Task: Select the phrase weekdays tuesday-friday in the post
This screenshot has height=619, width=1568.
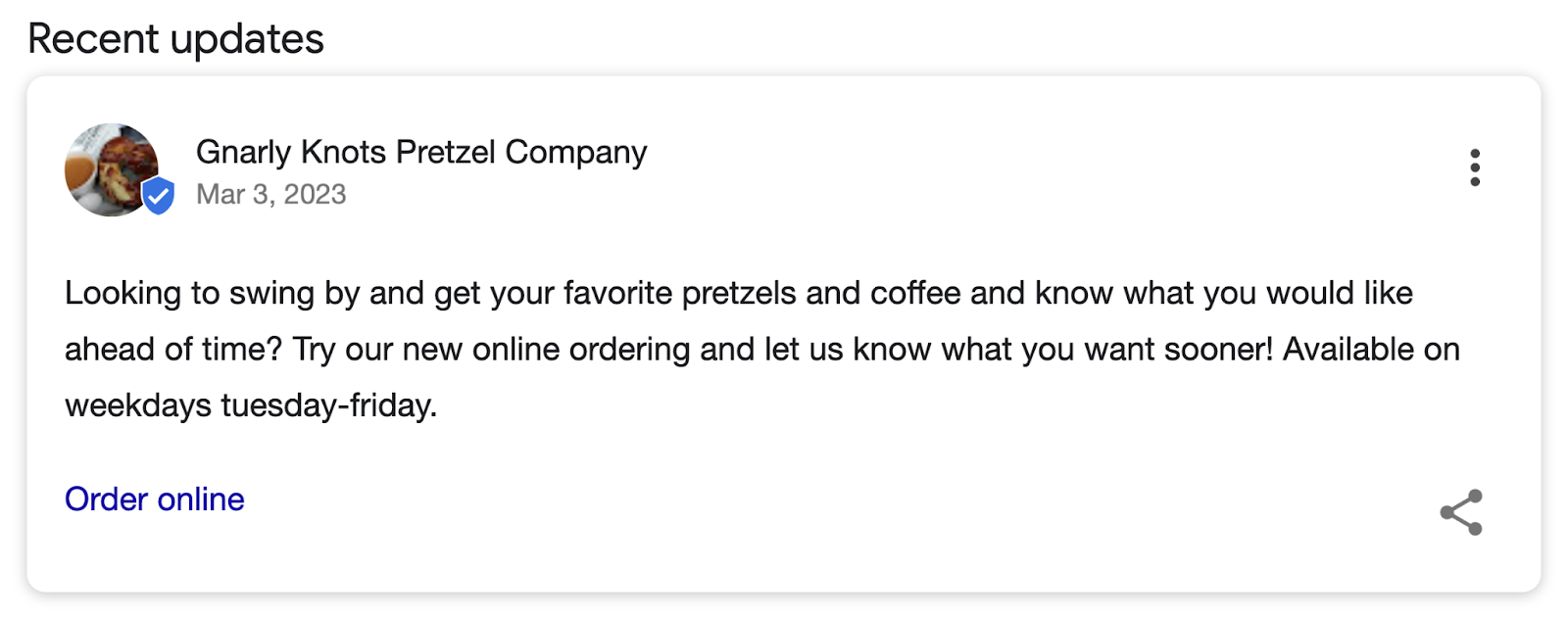Action: click(x=253, y=405)
